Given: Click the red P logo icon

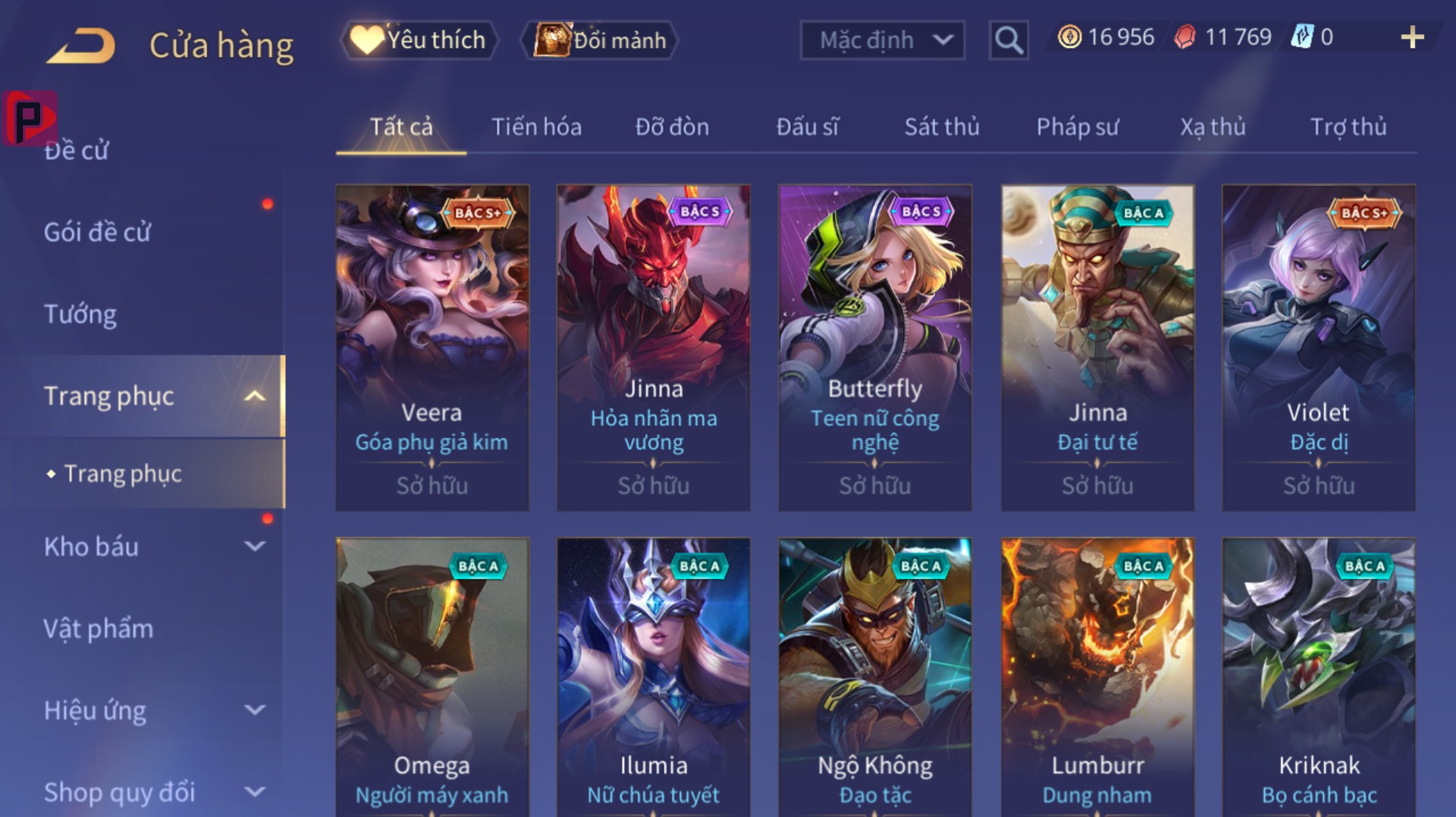Looking at the screenshot, I should pos(30,118).
